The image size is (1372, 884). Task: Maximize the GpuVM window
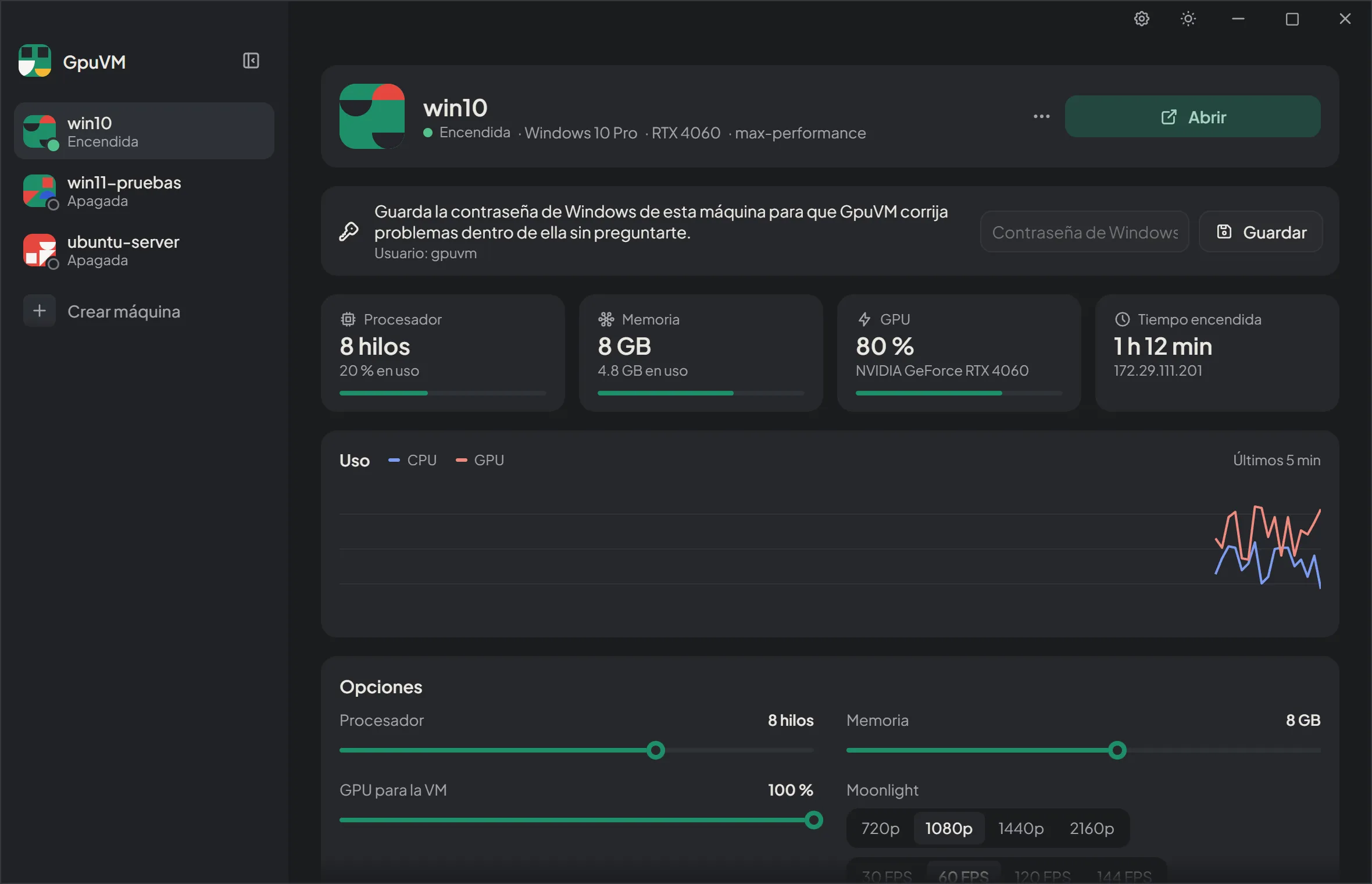coord(1292,19)
